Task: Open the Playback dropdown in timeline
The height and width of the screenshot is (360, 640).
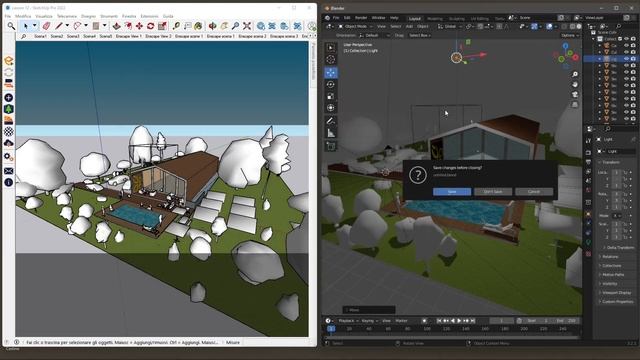Action: (x=348, y=321)
